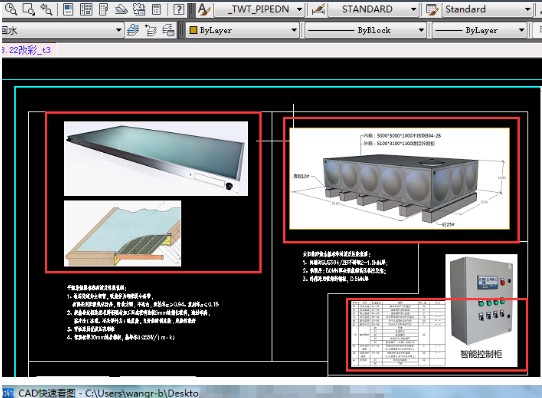Select the 22改彩_t3 drawing tab
Screen dimensions: 542x398
point(28,50)
